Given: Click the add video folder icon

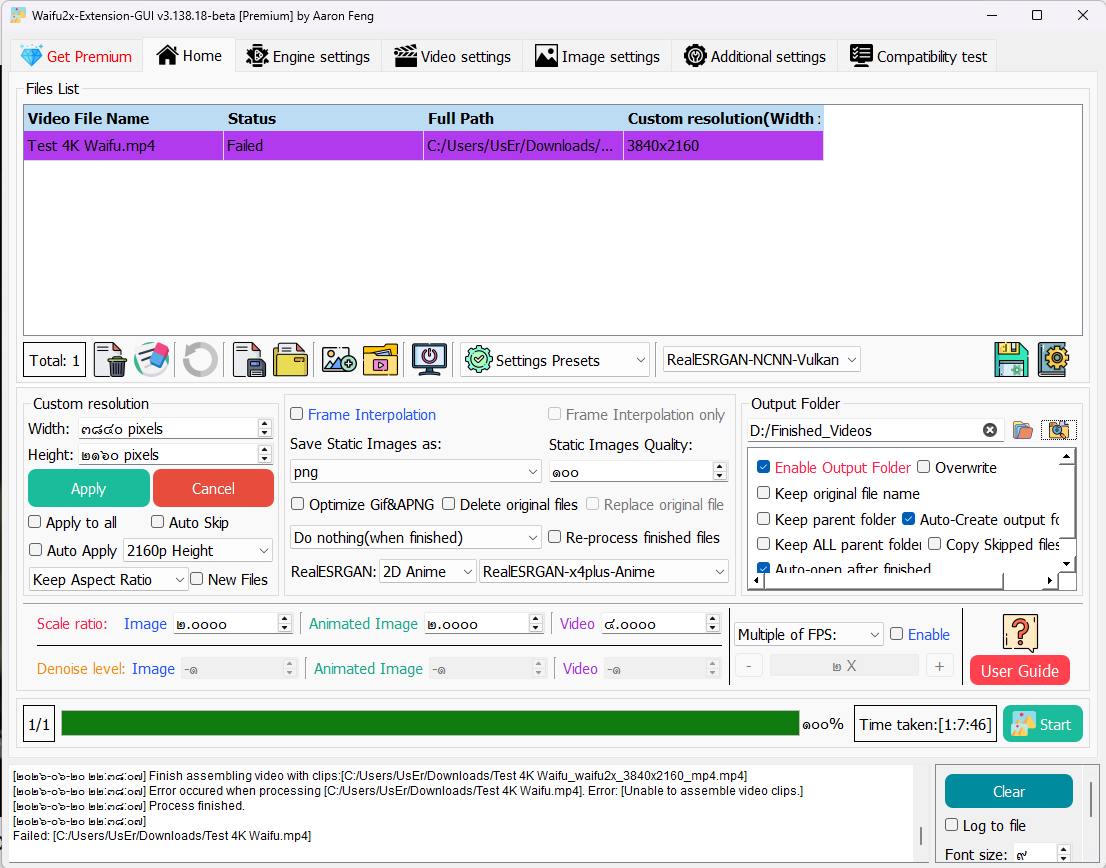Looking at the screenshot, I should tap(381, 360).
